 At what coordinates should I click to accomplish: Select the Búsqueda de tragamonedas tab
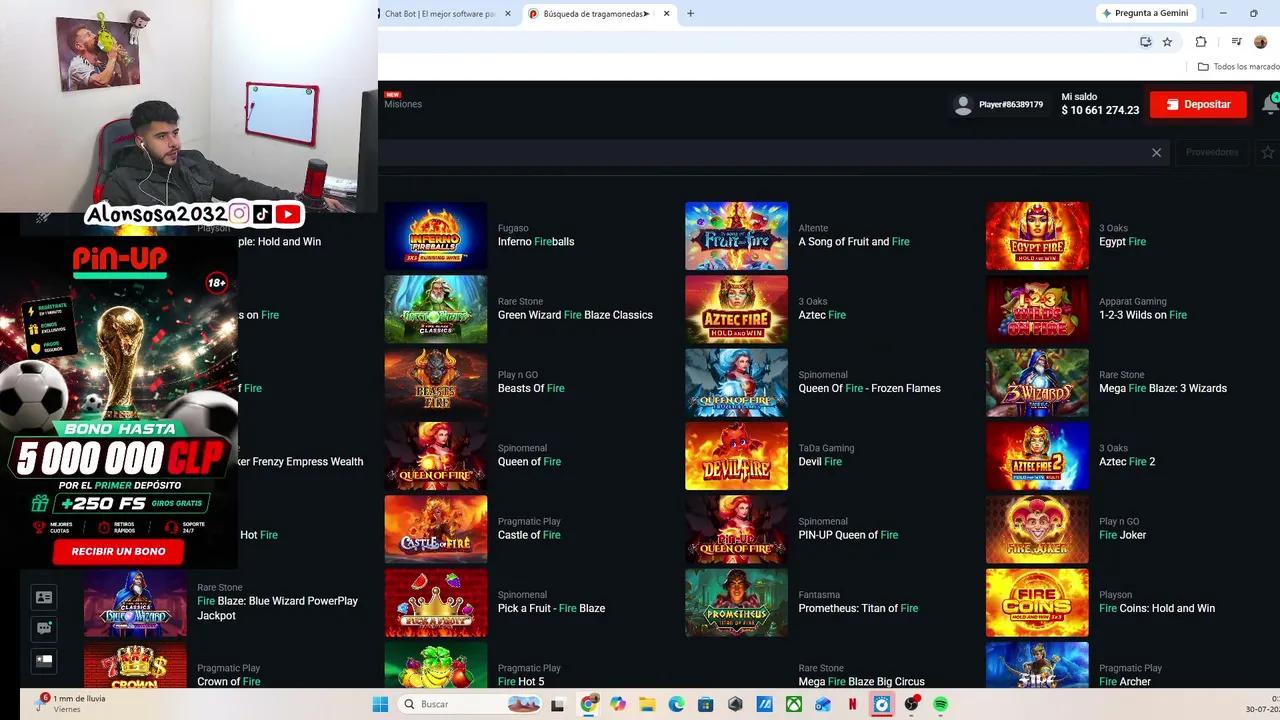(594, 14)
